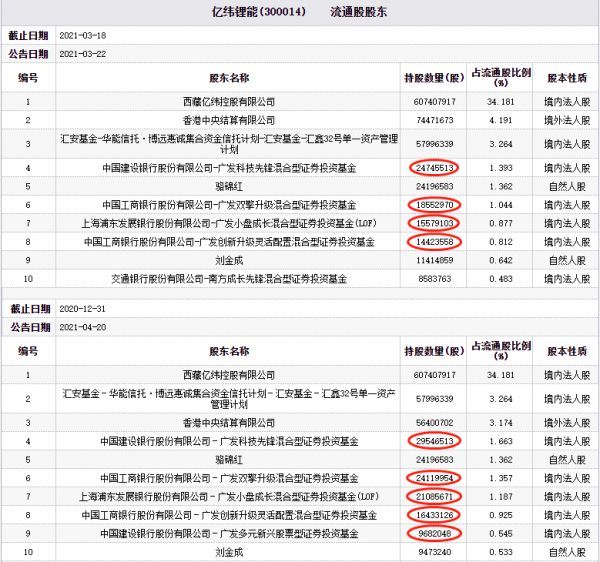Click the holding value 18552970
600x562 pixels.
[435, 205]
